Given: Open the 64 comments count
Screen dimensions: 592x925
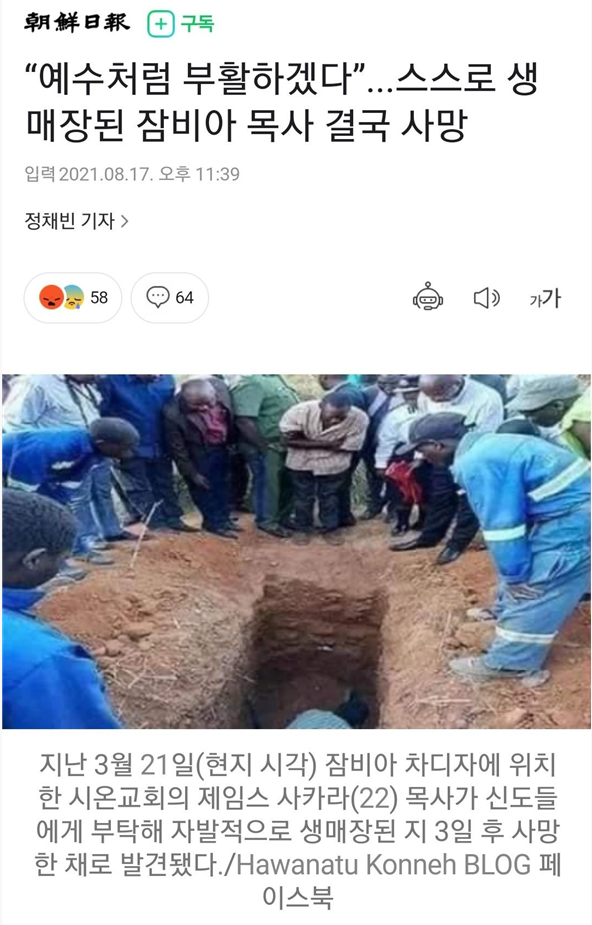Looking at the screenshot, I should [x=184, y=297].
